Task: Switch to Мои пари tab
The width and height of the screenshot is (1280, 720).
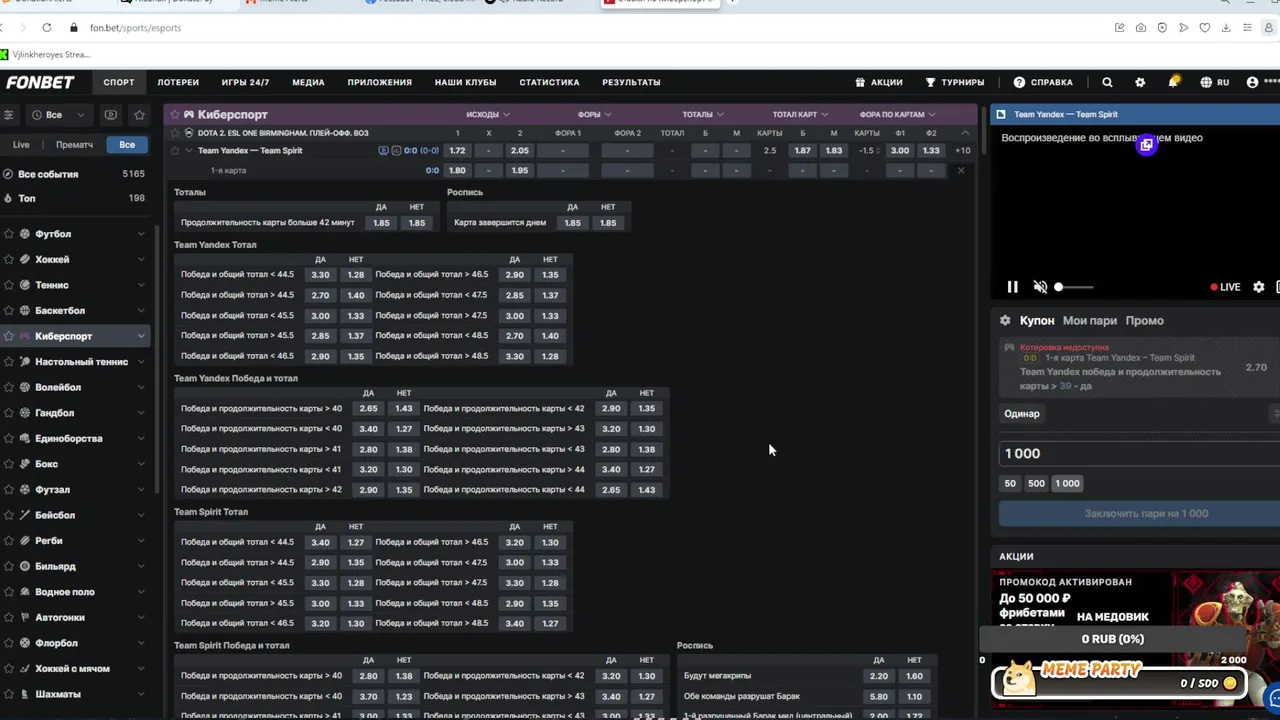Action: [x=1090, y=320]
